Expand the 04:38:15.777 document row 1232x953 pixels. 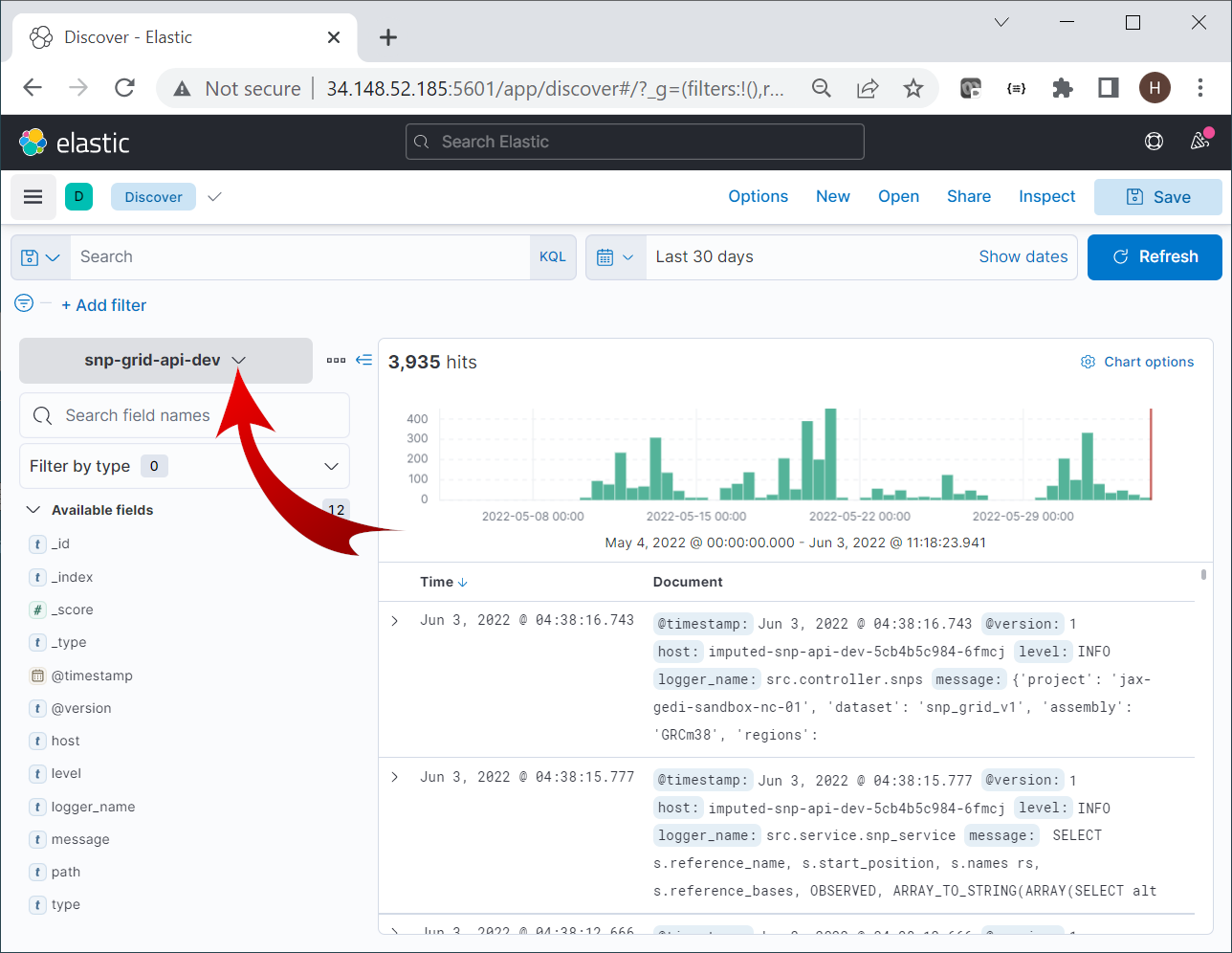tap(394, 777)
